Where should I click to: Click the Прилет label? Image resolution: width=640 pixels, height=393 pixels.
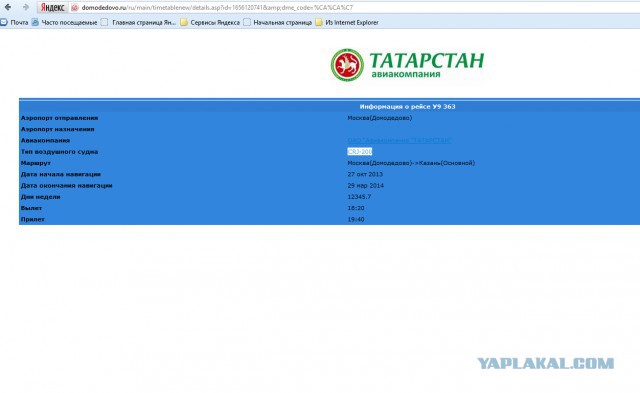(33, 219)
